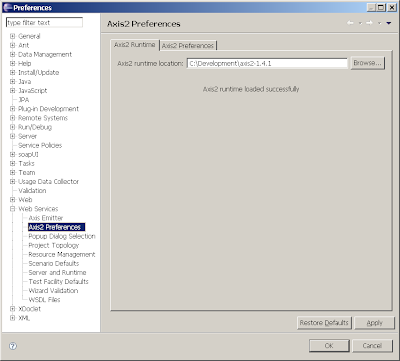Viewport: 400px width, 361px height.
Task: Select Popup Dialog Selection item
Action: (62, 236)
